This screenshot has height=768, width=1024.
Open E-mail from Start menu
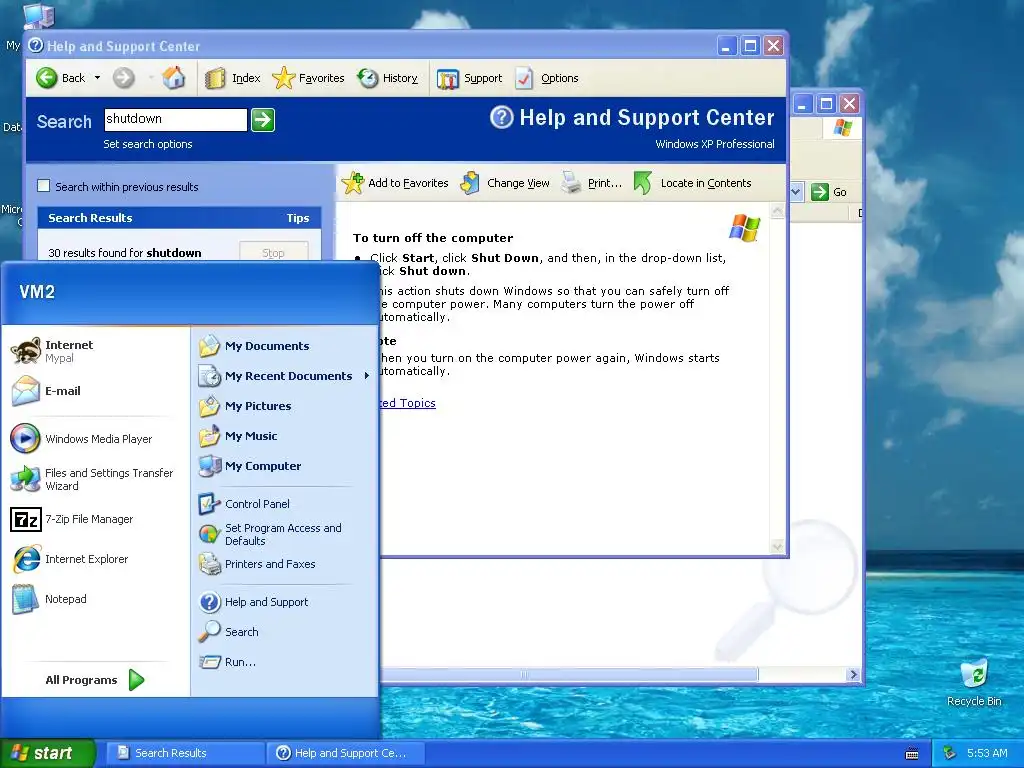pyautogui.click(x=95, y=391)
